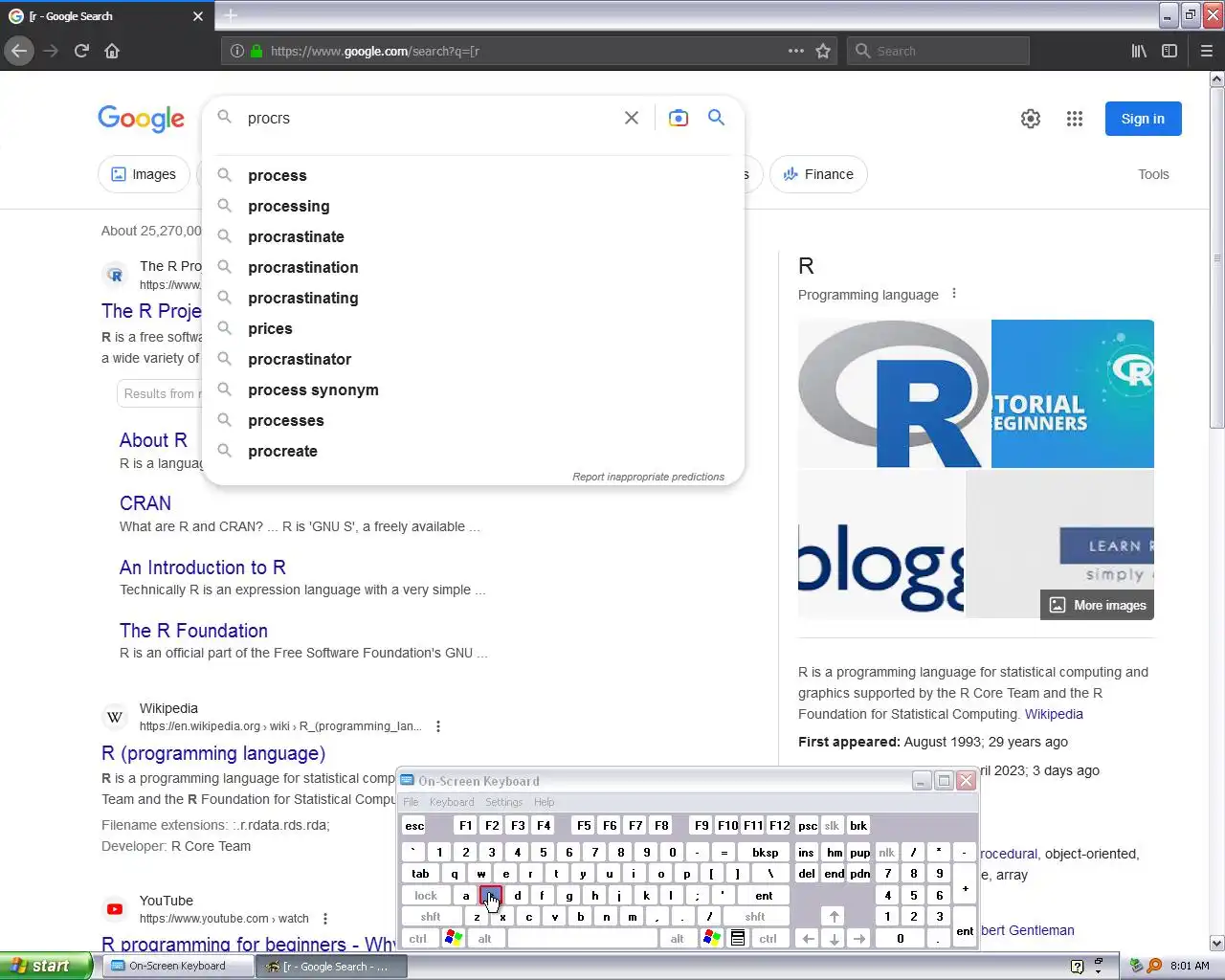1225x980 pixels.
Task: Click More images button in knowledge panel
Action: coord(1097,605)
